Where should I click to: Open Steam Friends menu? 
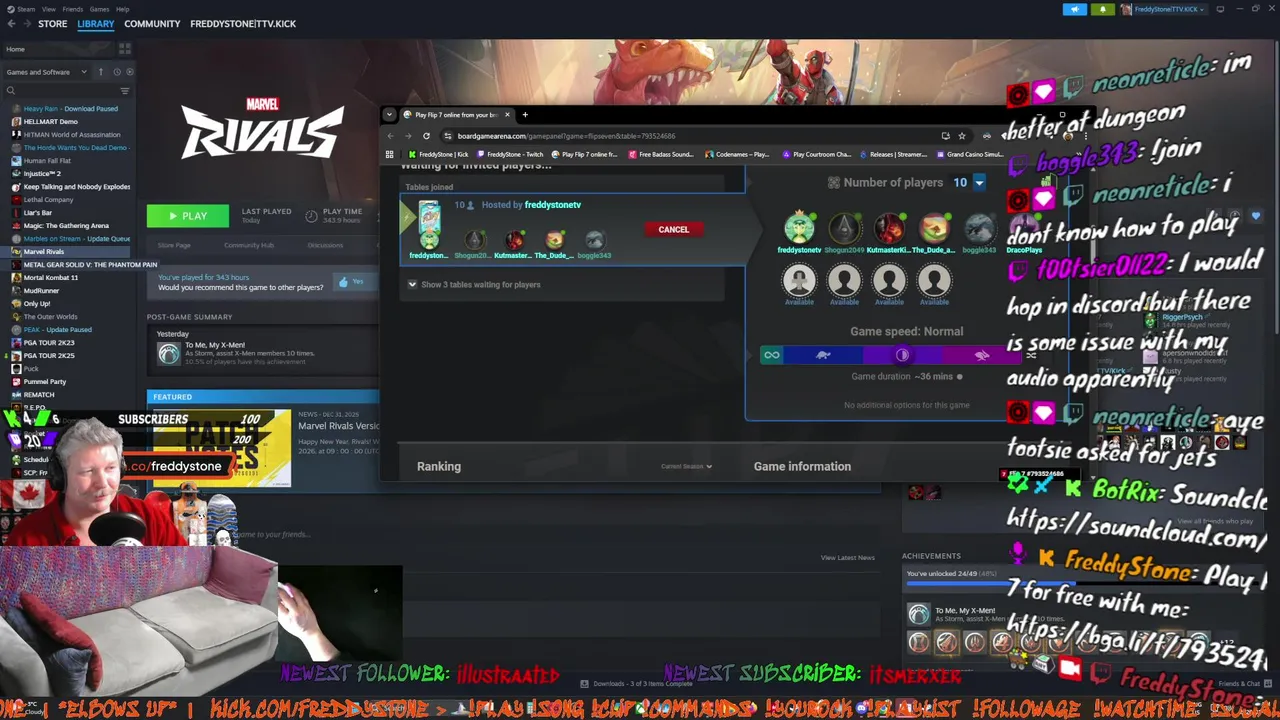(x=72, y=9)
